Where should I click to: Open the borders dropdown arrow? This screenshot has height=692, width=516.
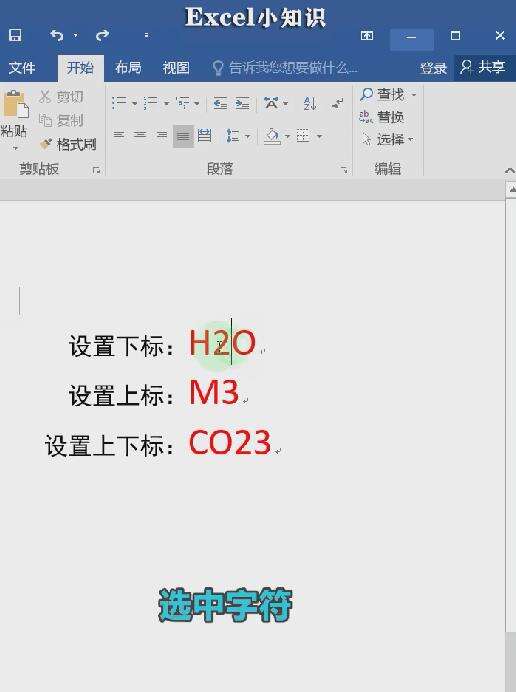(x=319, y=136)
